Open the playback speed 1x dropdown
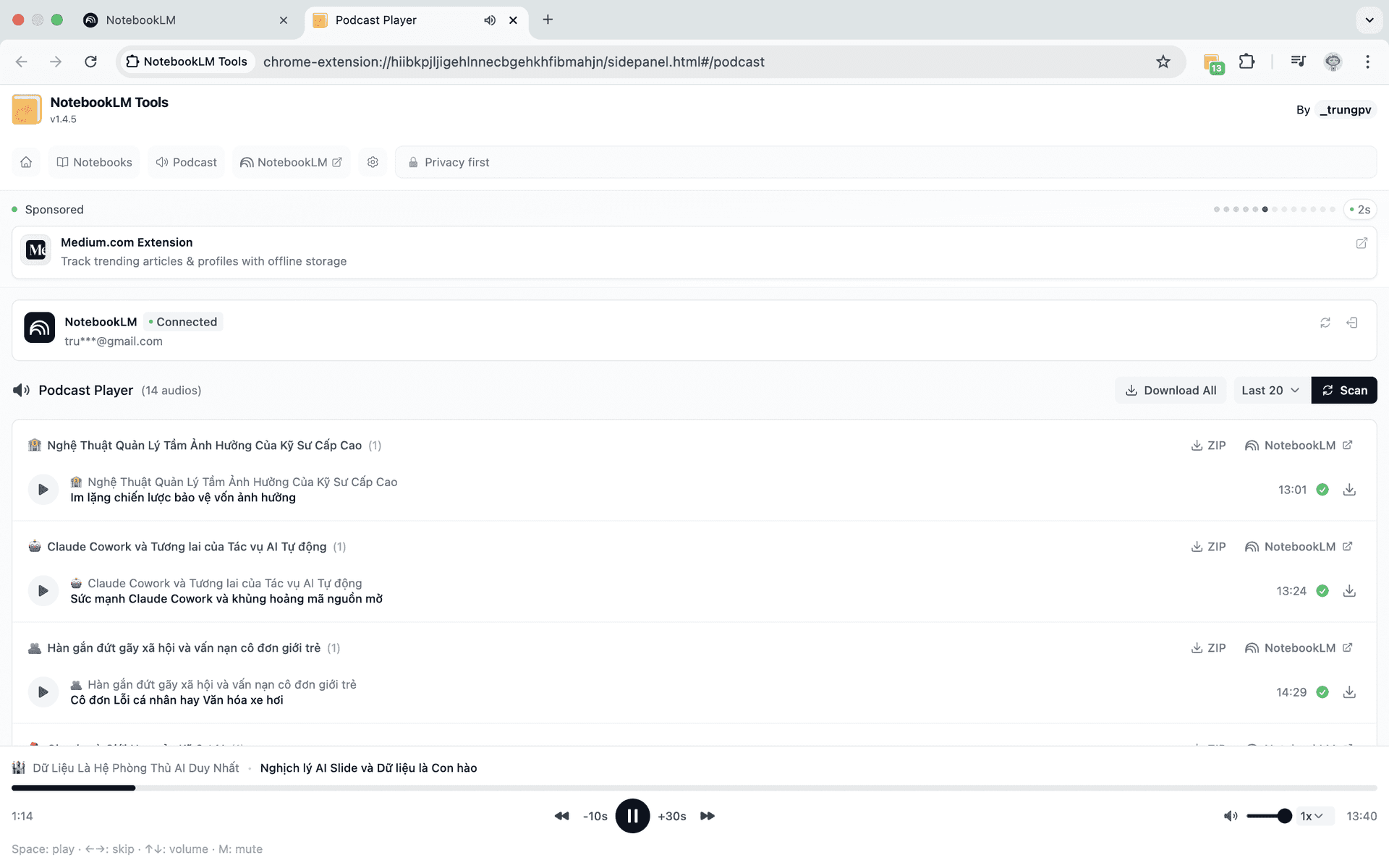The width and height of the screenshot is (1389, 868). tap(1312, 816)
